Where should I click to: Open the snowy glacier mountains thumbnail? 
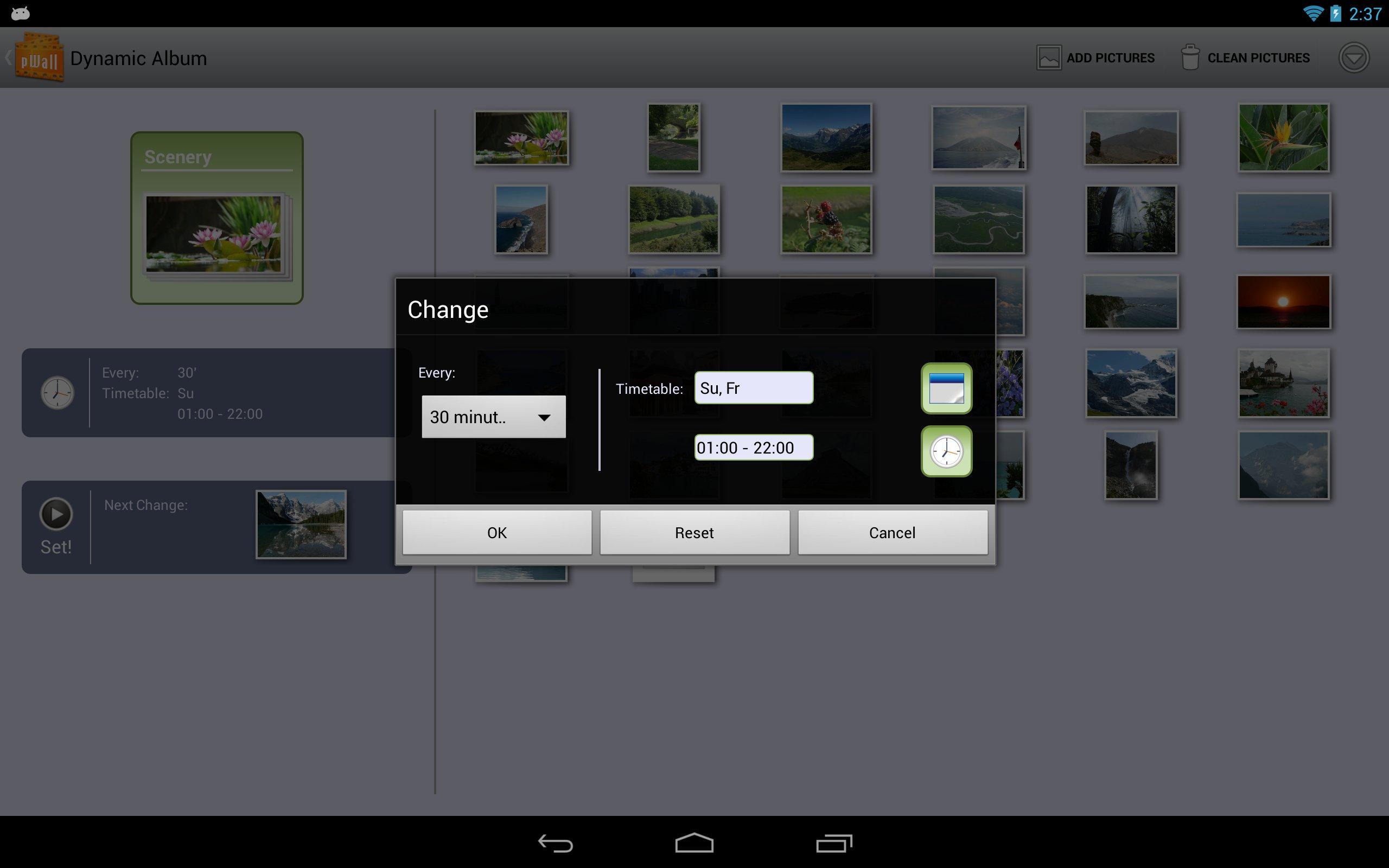point(1131,383)
